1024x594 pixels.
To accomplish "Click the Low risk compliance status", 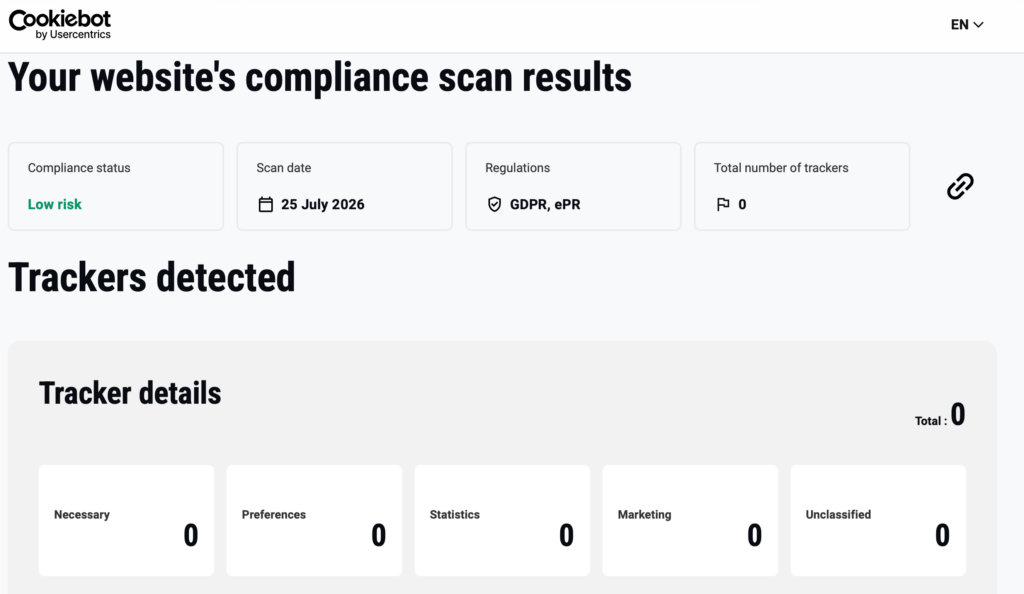I will pyautogui.click(x=55, y=204).
